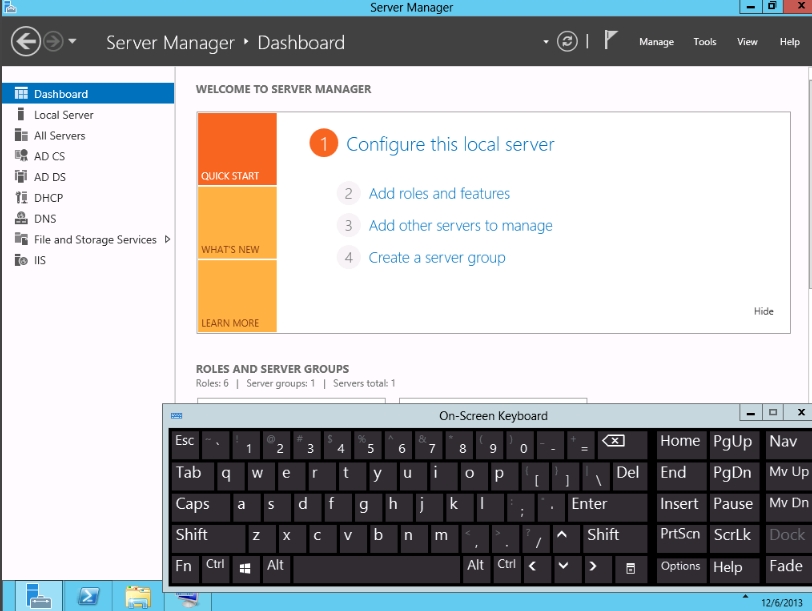Toggle Caps lock on On-Screen Keyboard
The width and height of the screenshot is (812, 611).
pyautogui.click(x=200, y=506)
